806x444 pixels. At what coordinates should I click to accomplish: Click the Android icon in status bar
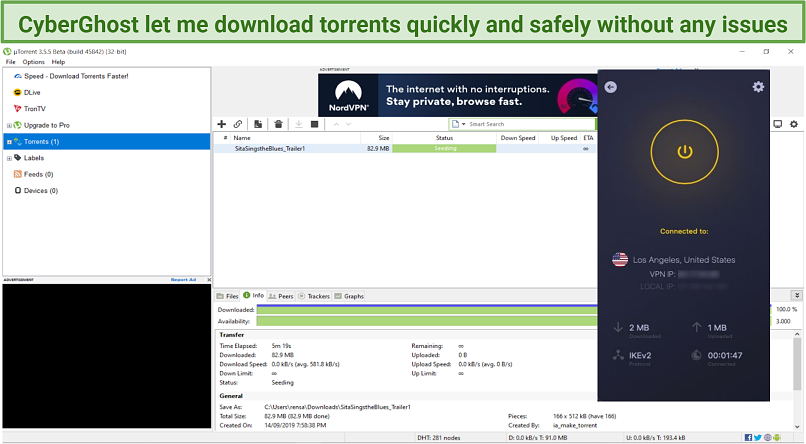pyautogui.click(x=776, y=437)
